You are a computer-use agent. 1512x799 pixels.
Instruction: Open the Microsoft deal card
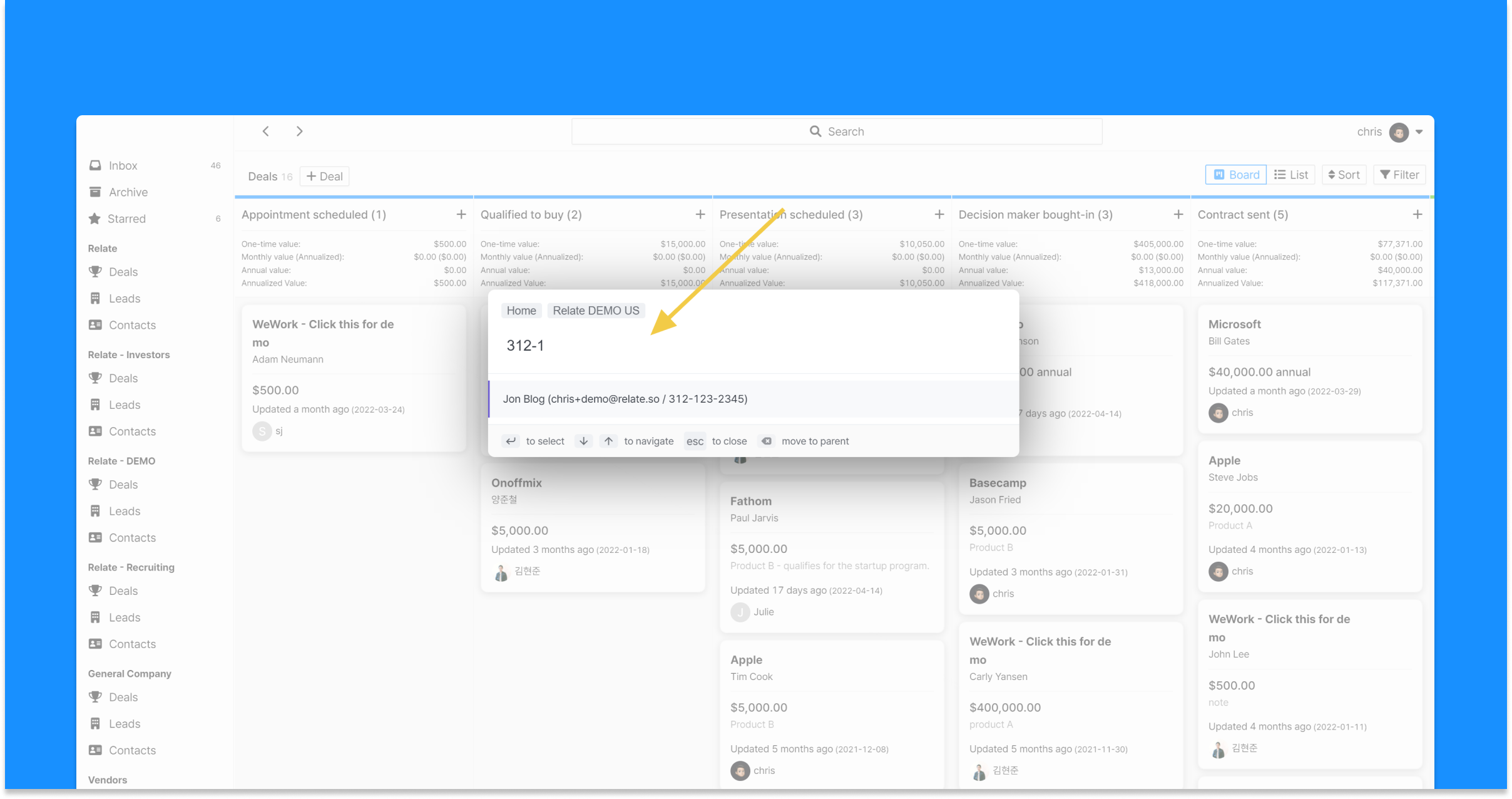click(1310, 369)
